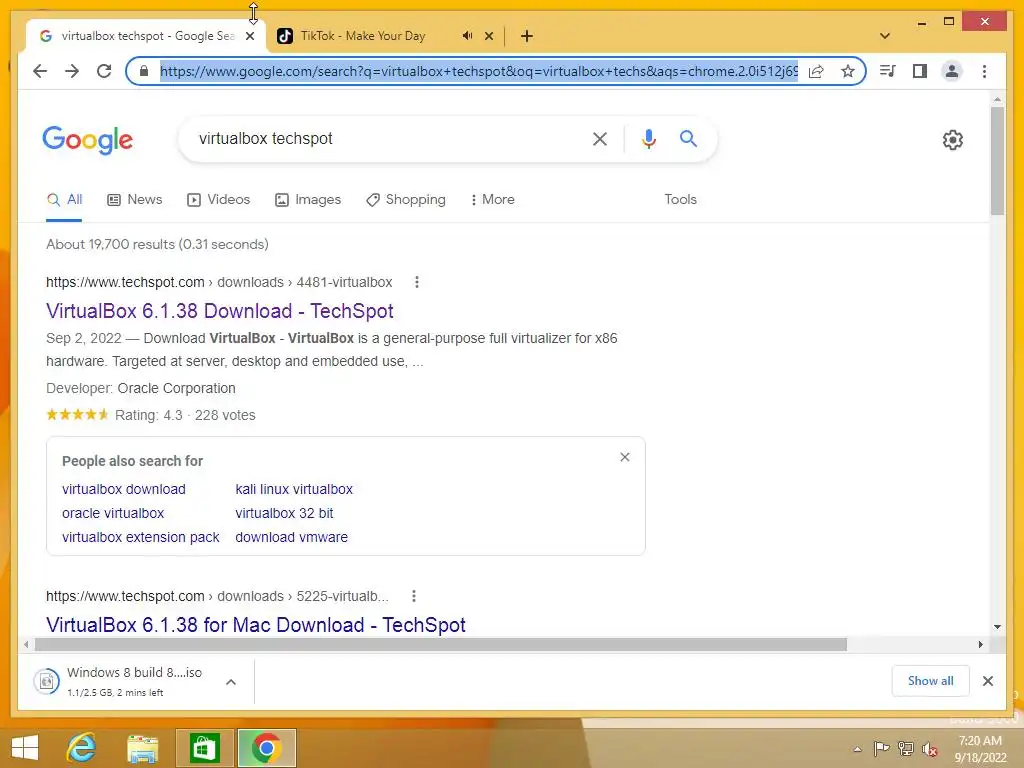The width and height of the screenshot is (1024, 768).
Task: Open options for 5225-virtualb result
Action: (413, 596)
